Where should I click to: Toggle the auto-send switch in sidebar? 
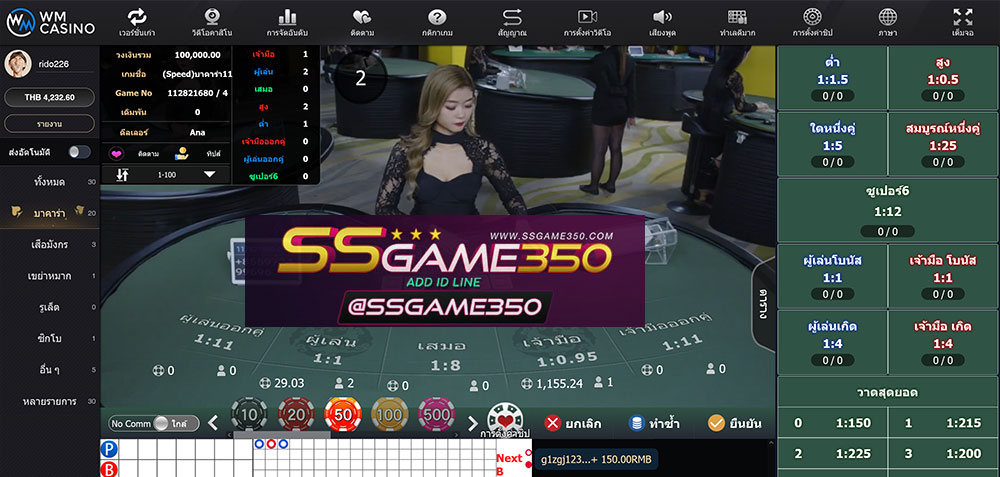point(78,151)
